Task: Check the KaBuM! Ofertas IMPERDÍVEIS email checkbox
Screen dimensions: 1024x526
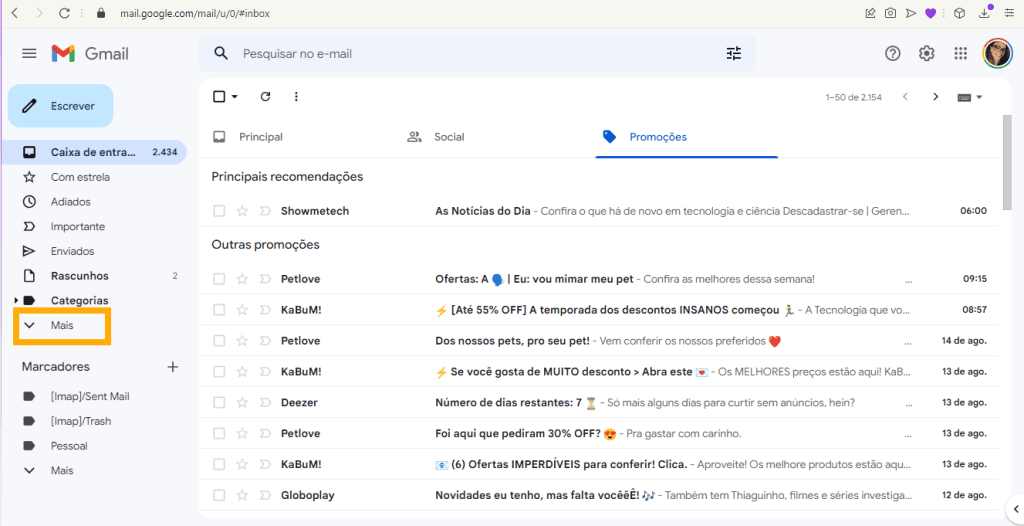Action: click(219, 465)
